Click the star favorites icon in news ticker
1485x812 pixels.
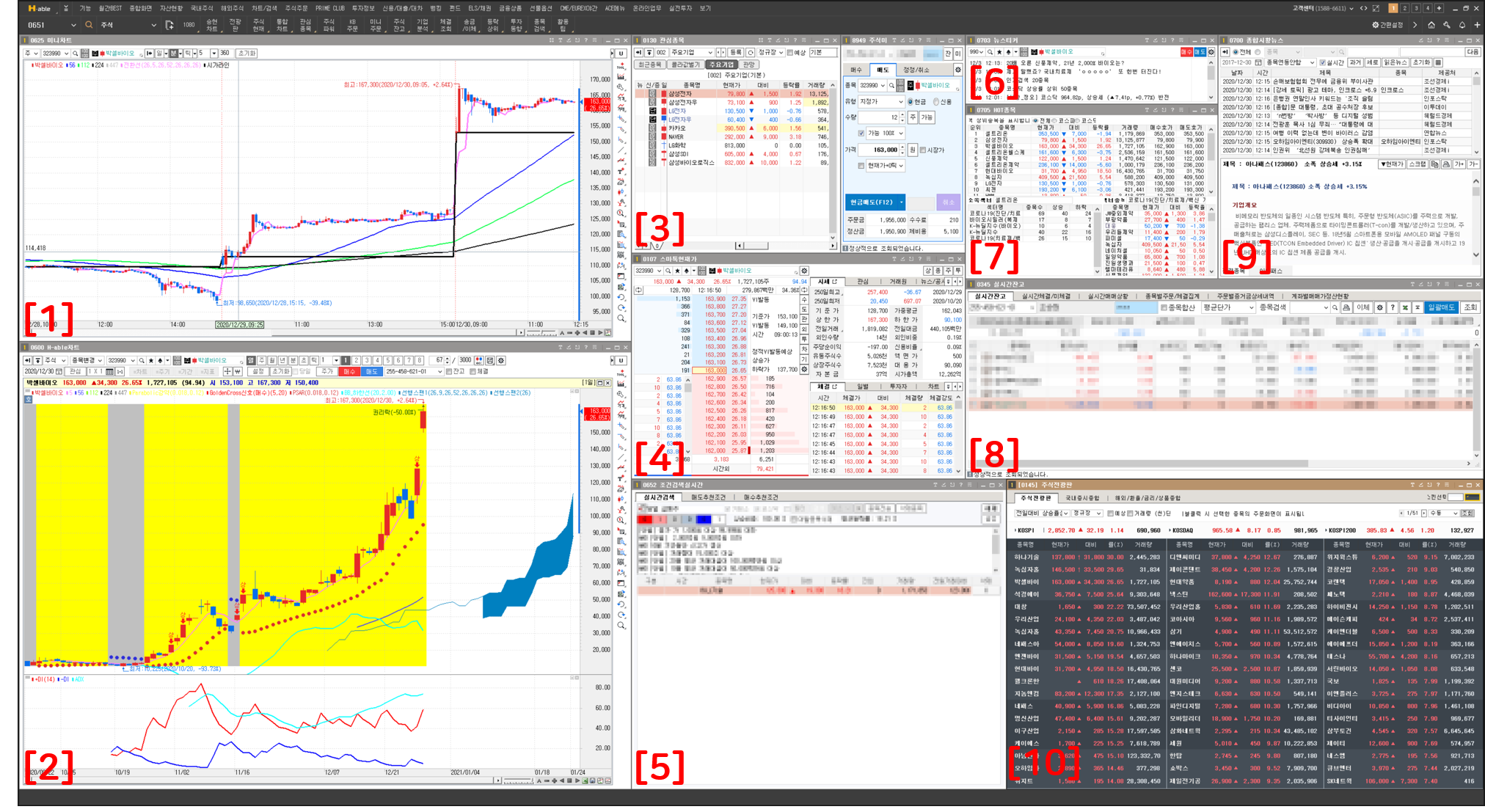point(999,52)
